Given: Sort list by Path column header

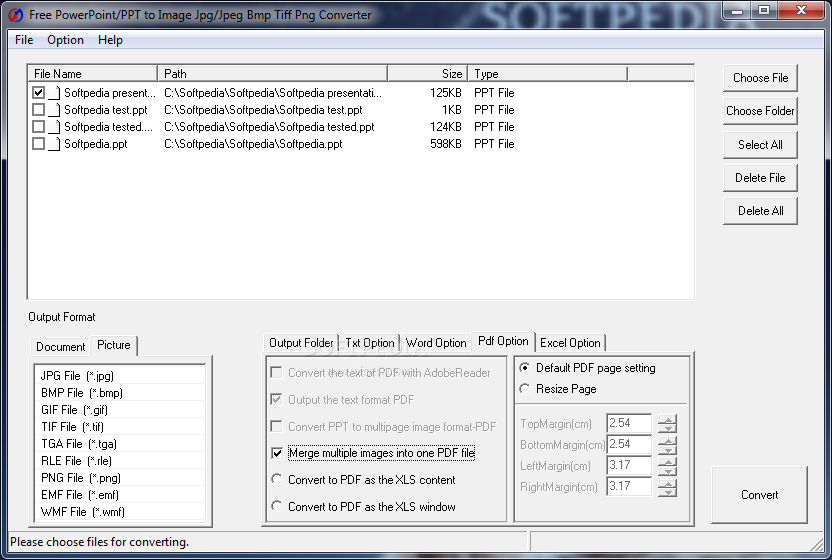Looking at the screenshot, I should pyautogui.click(x=272, y=74).
